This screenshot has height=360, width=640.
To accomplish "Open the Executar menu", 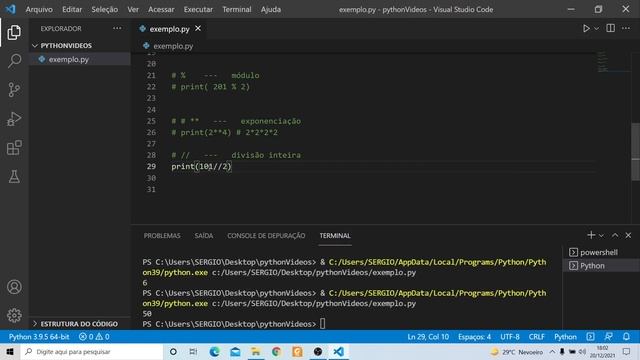I will coord(198,9).
